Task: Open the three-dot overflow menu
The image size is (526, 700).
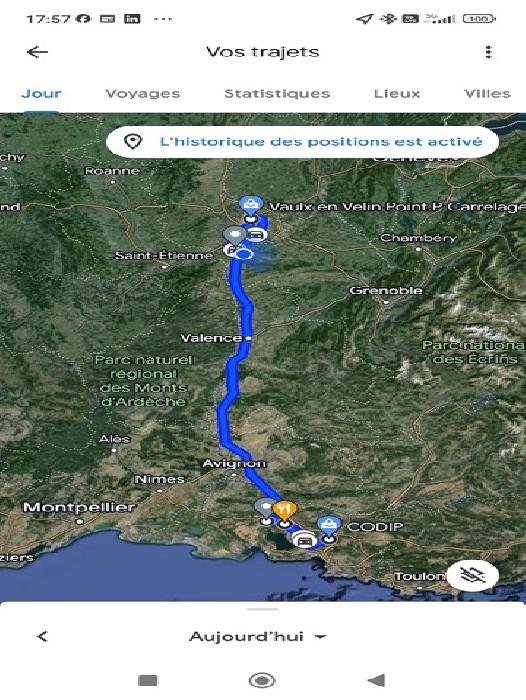Action: 488,52
